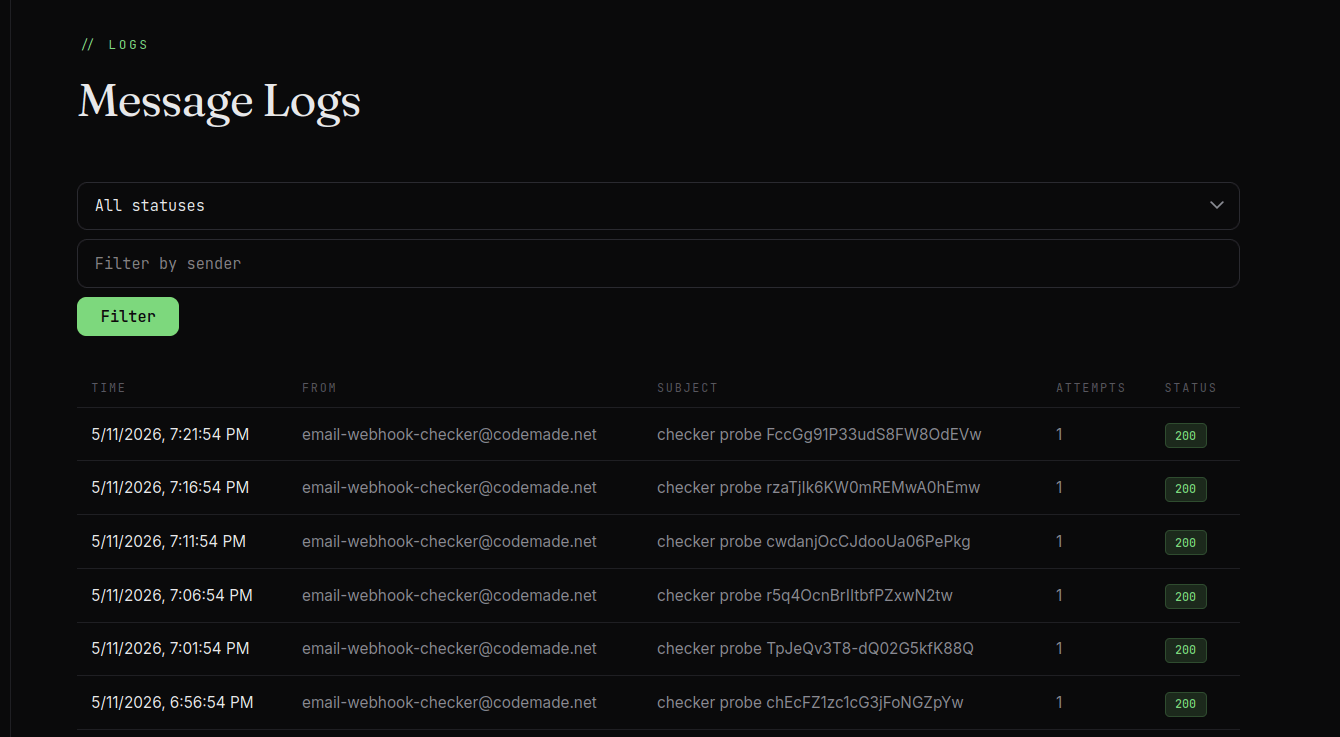
Task: Click subject checker probe rzaTjIk6KW0mREMwA0hEmw
Action: (x=818, y=488)
